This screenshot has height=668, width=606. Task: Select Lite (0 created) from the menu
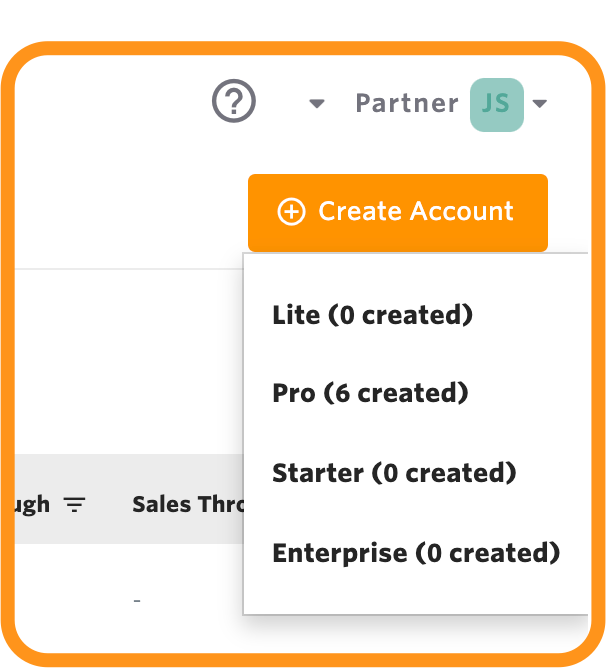coord(372,315)
